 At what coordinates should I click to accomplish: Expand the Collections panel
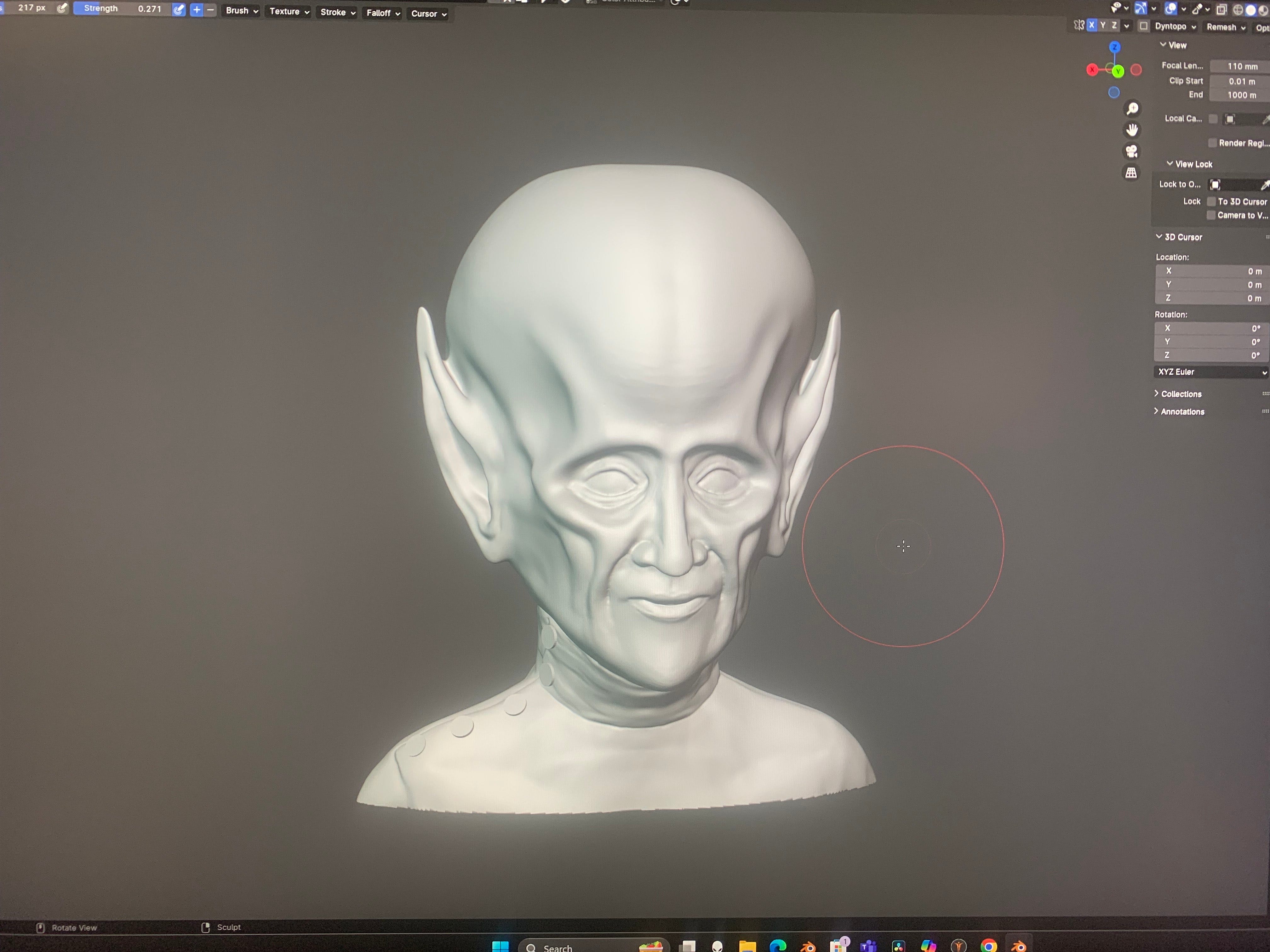[x=1181, y=394]
